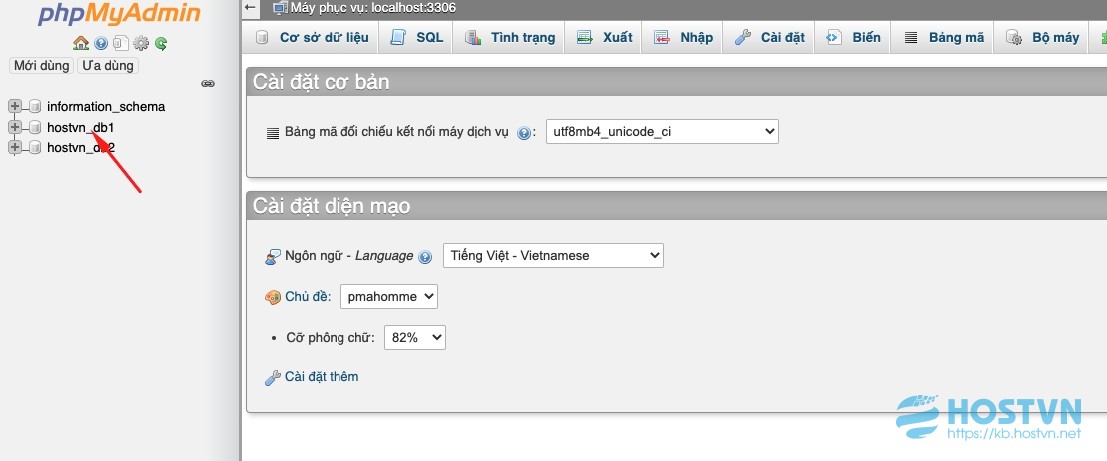
Task: Expand the hostvn_db1 tree node
Action: tap(14, 127)
